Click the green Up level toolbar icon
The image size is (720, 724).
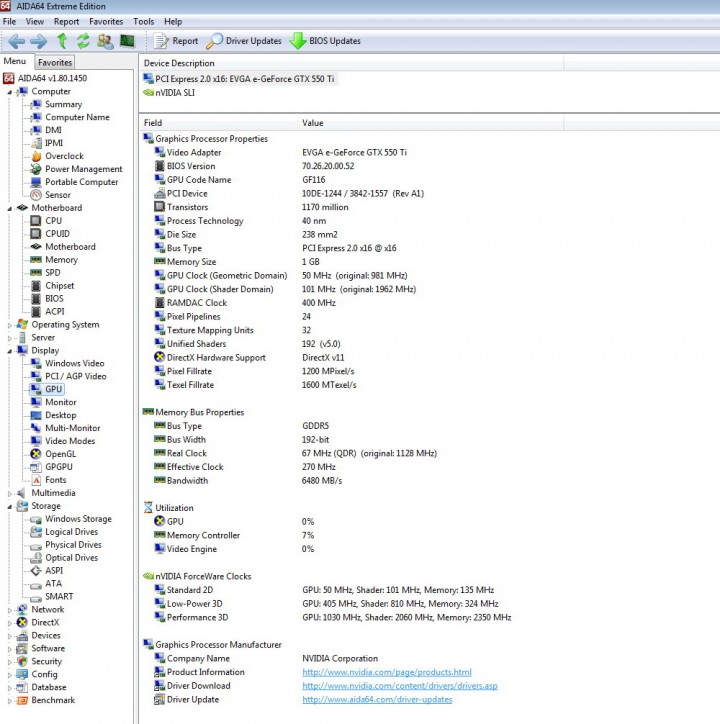click(62, 41)
